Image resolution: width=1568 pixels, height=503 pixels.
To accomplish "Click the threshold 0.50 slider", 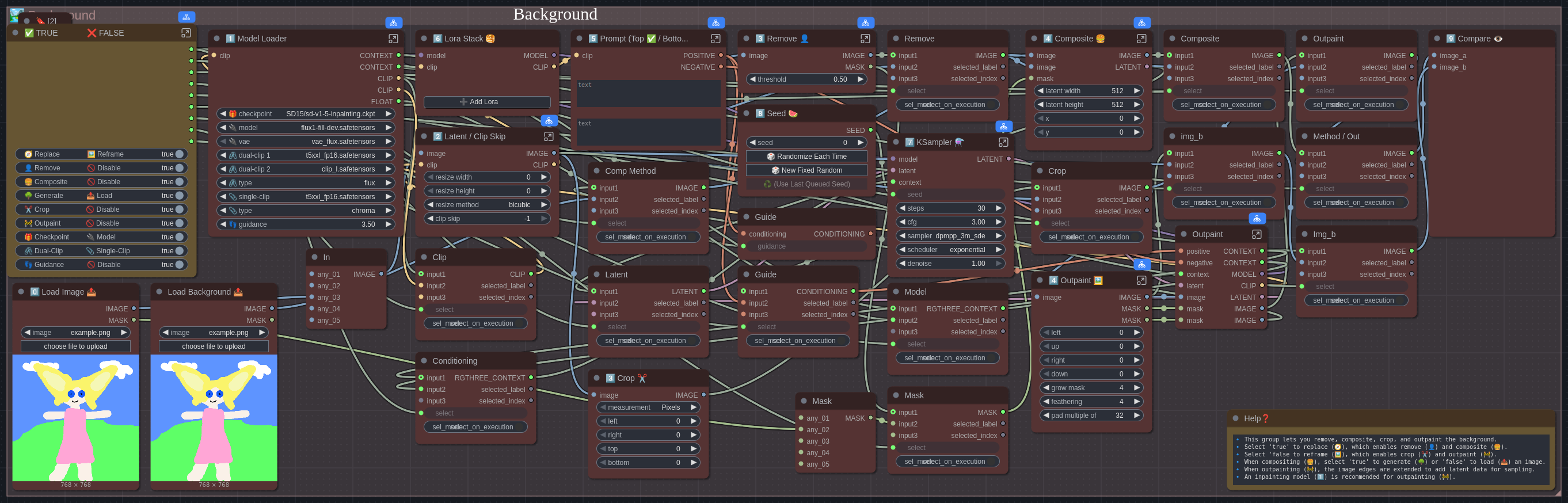I will pos(806,79).
